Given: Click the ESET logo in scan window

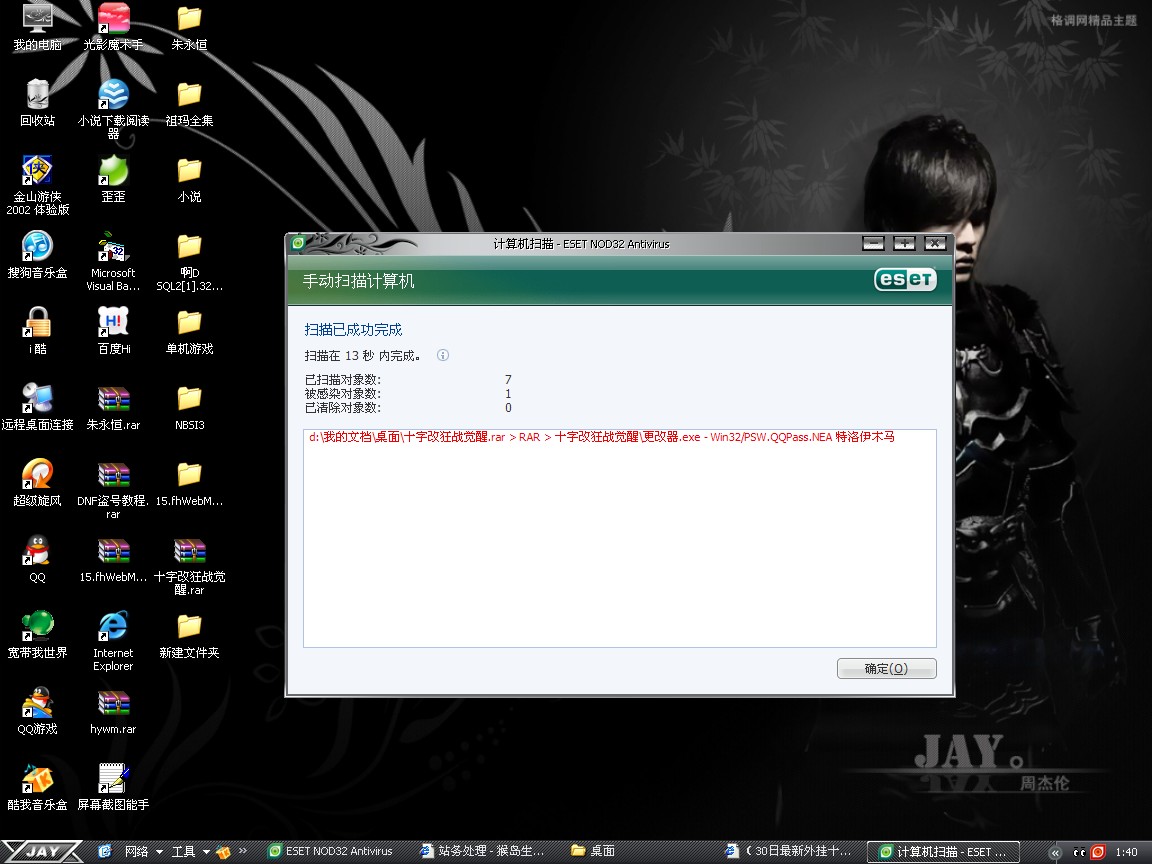Looking at the screenshot, I should 905,279.
